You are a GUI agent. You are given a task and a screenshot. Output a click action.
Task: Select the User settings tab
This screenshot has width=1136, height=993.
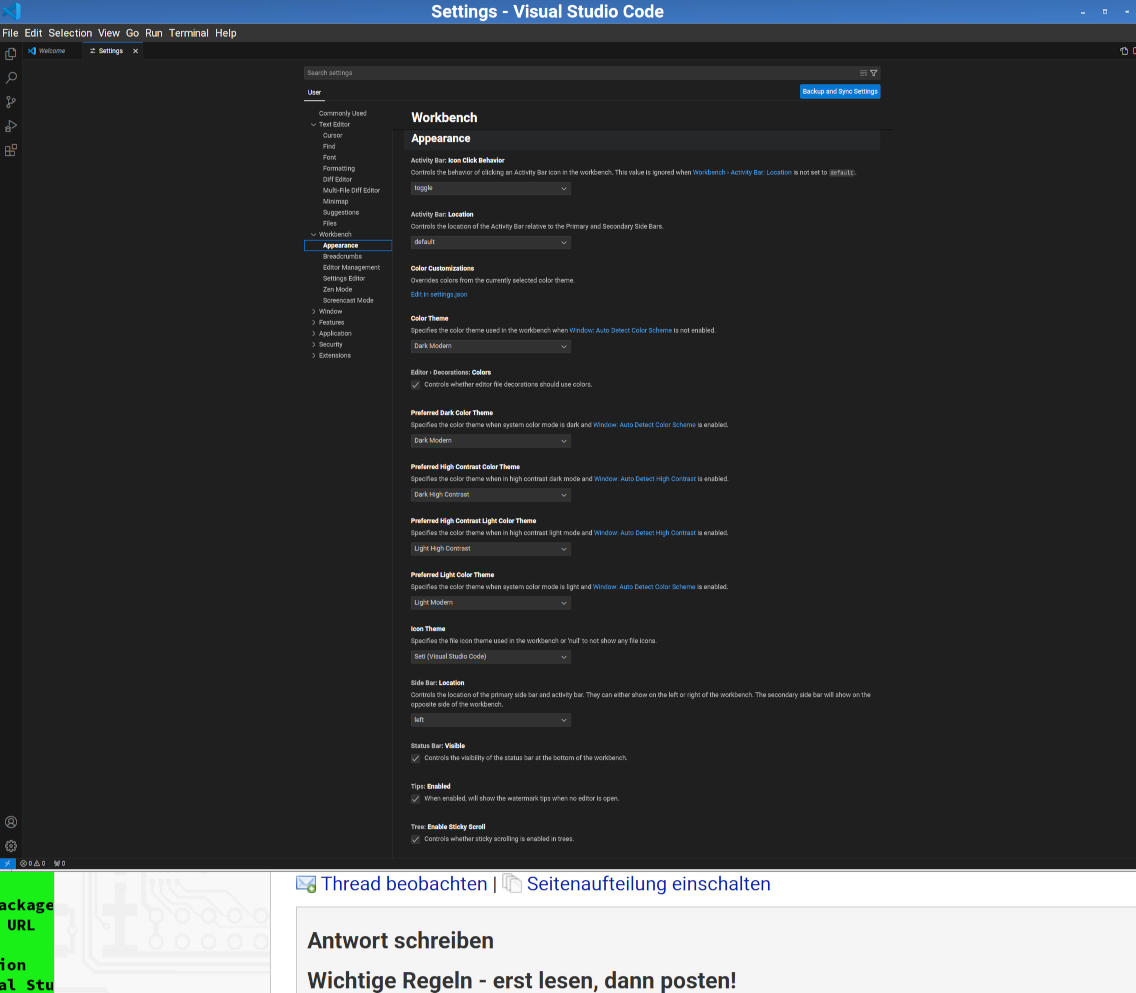click(314, 93)
